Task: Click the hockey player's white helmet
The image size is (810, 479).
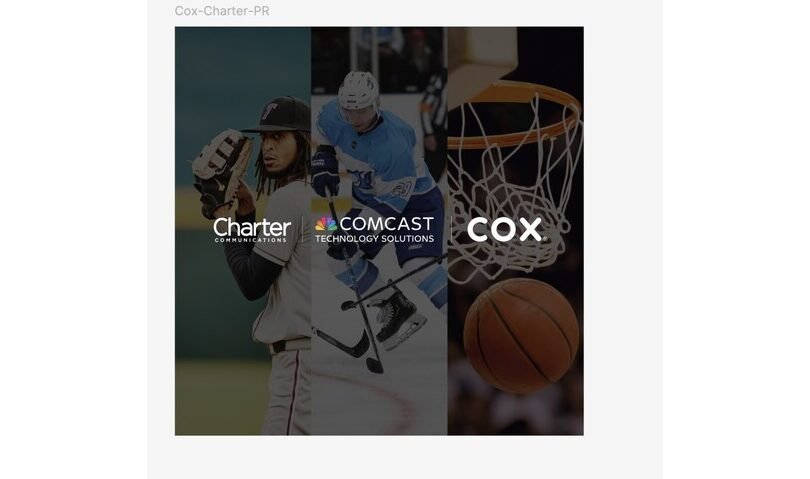Action: click(359, 90)
